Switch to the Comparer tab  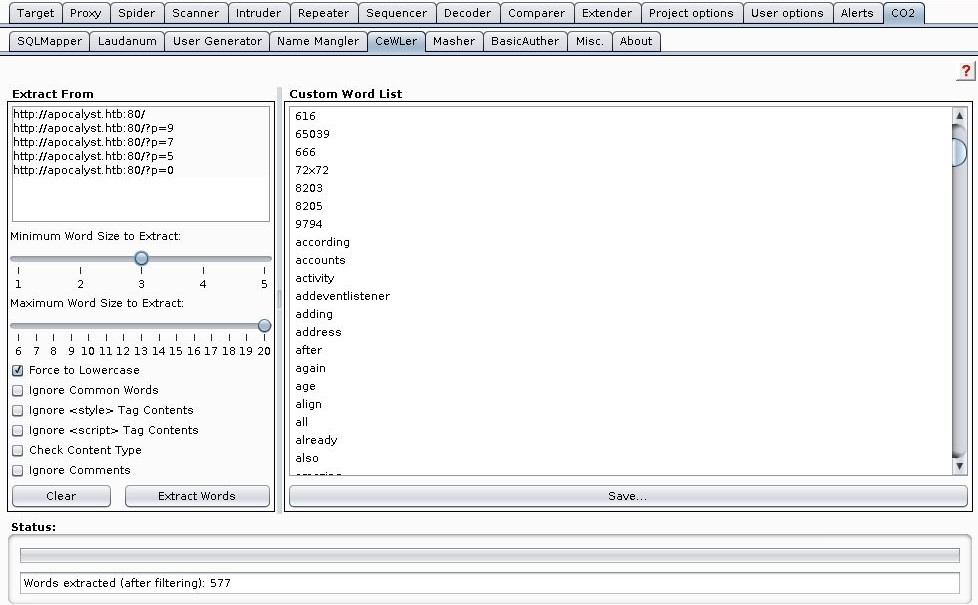point(536,13)
